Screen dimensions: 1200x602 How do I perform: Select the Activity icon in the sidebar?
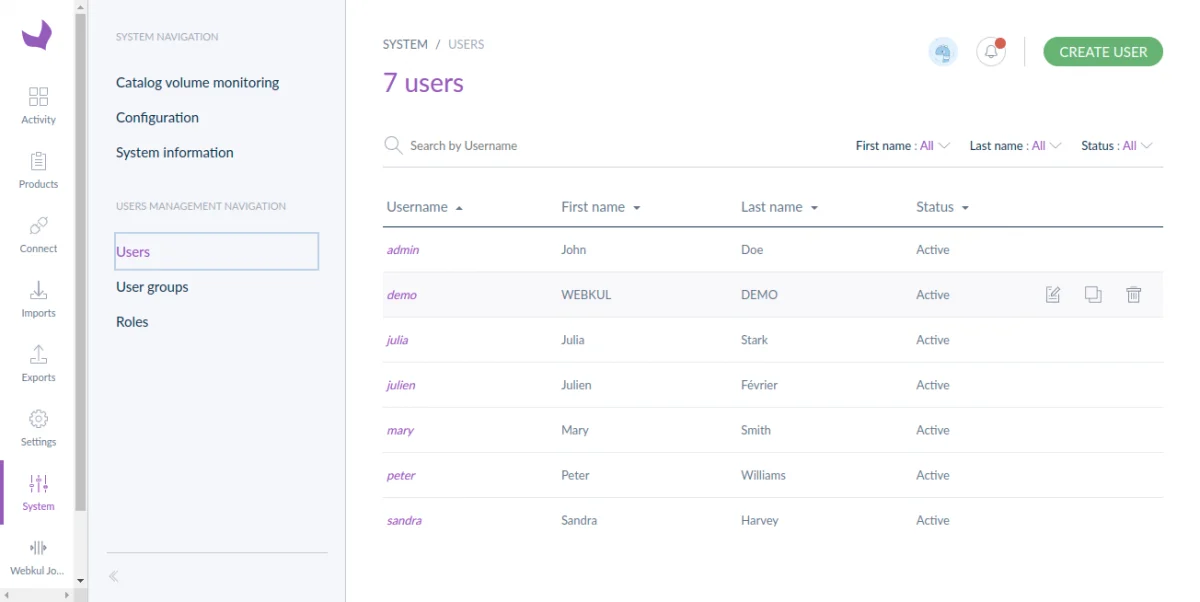point(38,103)
